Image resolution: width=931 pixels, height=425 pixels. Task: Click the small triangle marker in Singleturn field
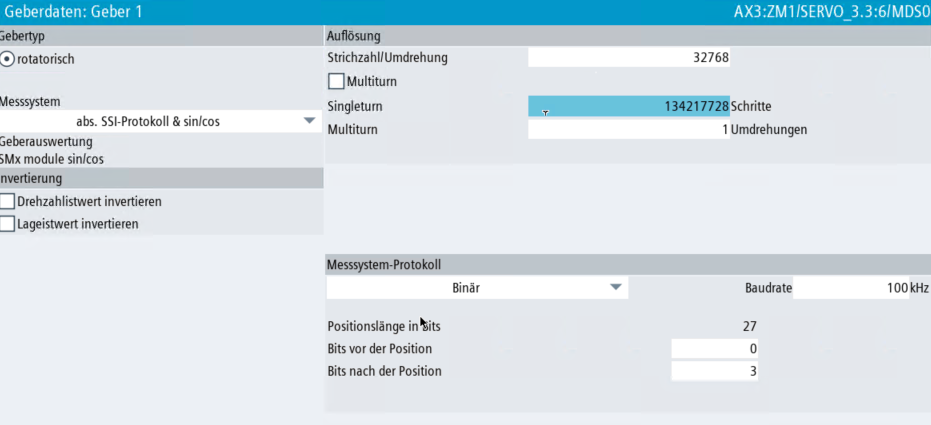(x=545, y=113)
